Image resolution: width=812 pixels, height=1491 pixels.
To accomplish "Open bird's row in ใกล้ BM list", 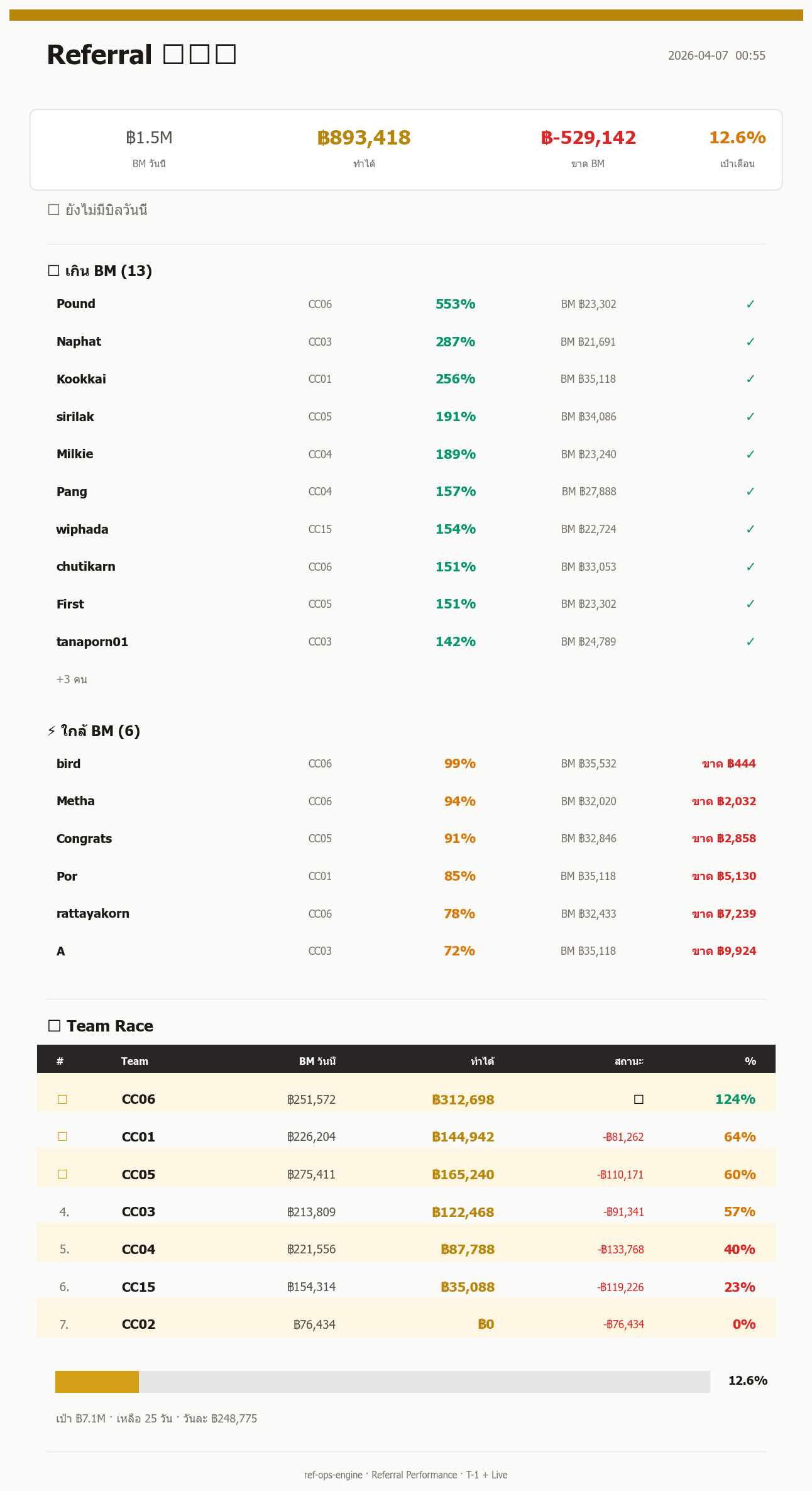I will pyautogui.click(x=406, y=764).
